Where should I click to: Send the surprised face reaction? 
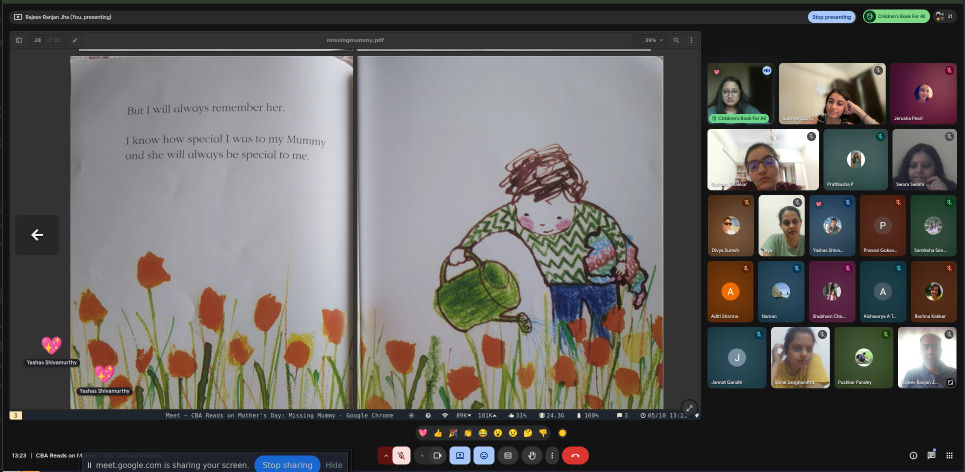pos(498,433)
